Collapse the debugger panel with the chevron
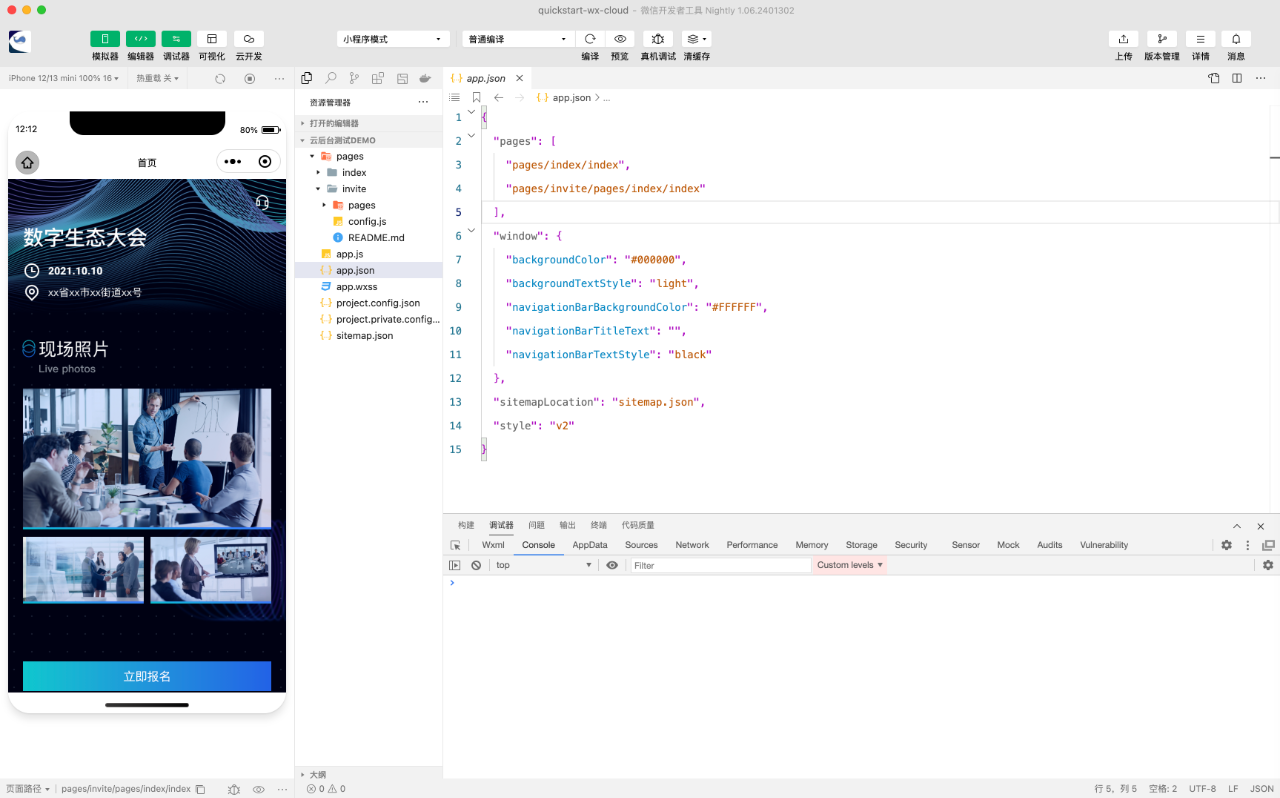 click(1237, 526)
